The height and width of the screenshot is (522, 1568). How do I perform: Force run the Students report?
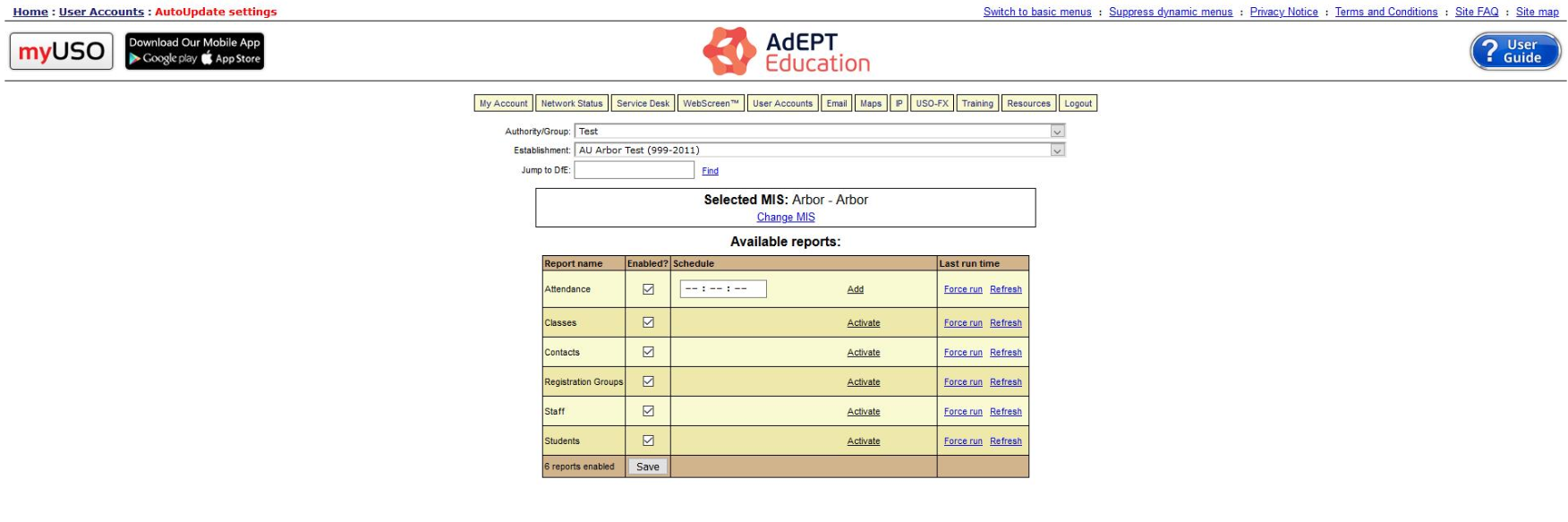click(x=963, y=441)
